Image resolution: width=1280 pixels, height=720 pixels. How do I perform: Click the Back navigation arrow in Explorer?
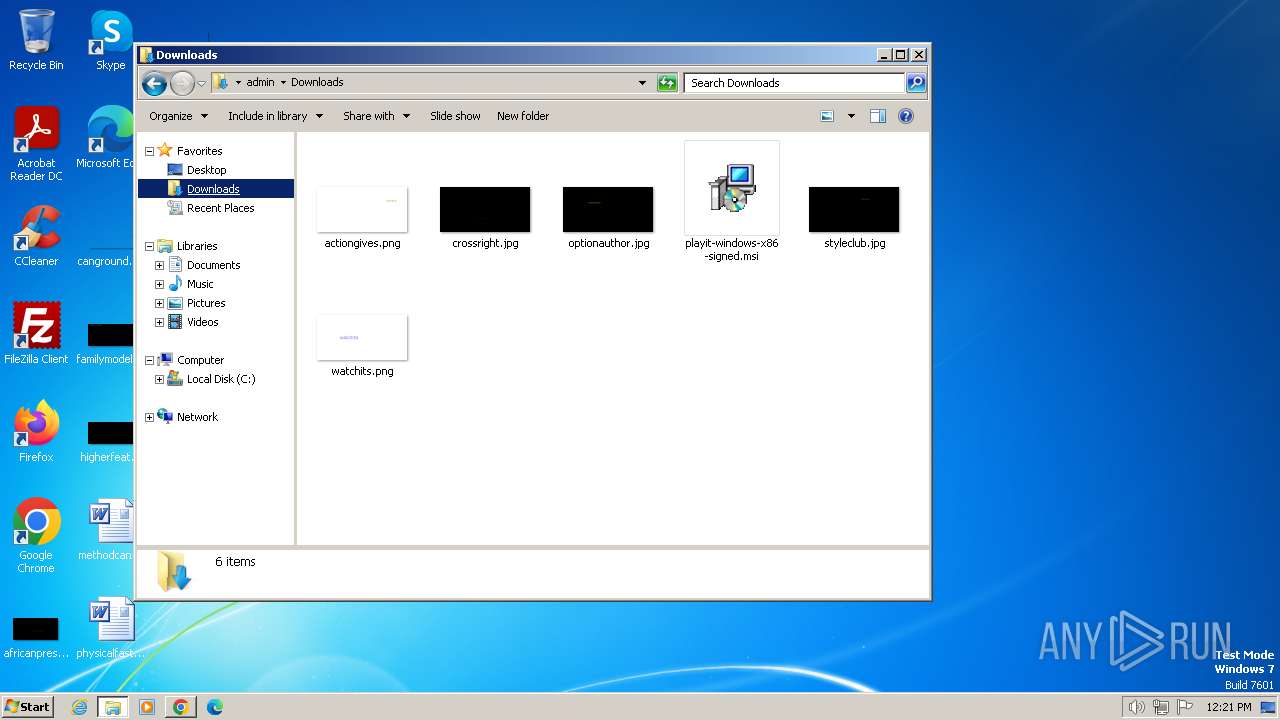pyautogui.click(x=154, y=83)
